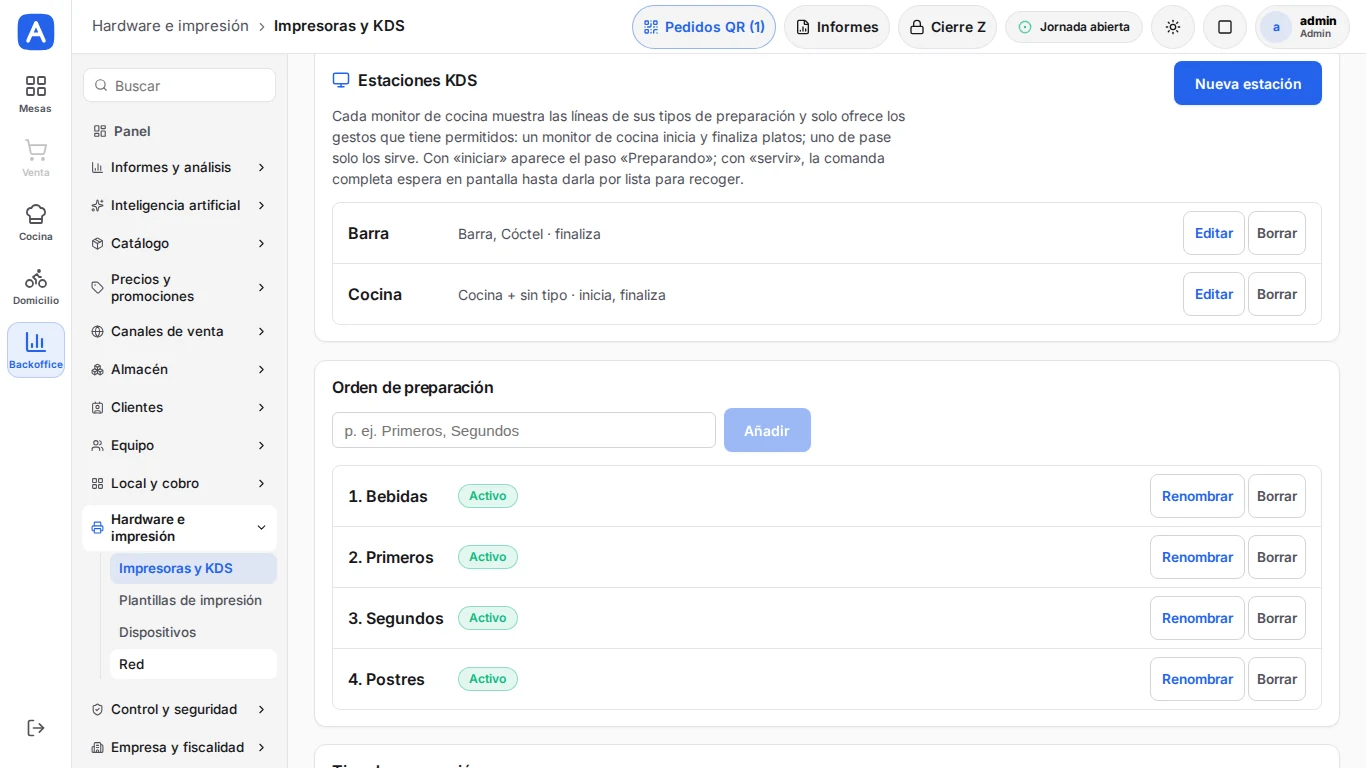This screenshot has width=1366, height=768.
Task: Open Pedidos QR (1) in header
Action: tap(704, 27)
